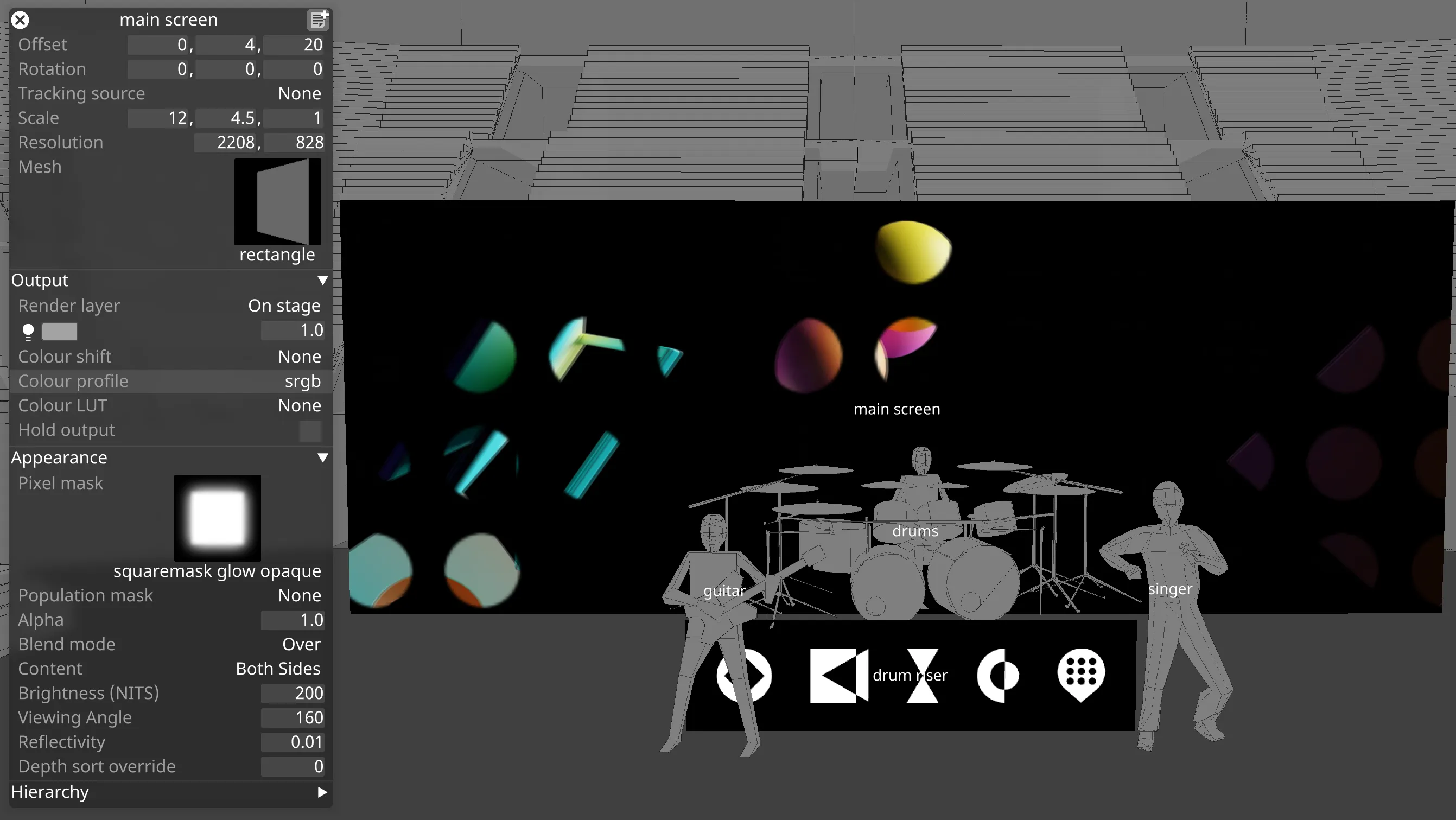Open the Colour profile srgb dropdown
The image size is (1456, 820).
(x=302, y=382)
